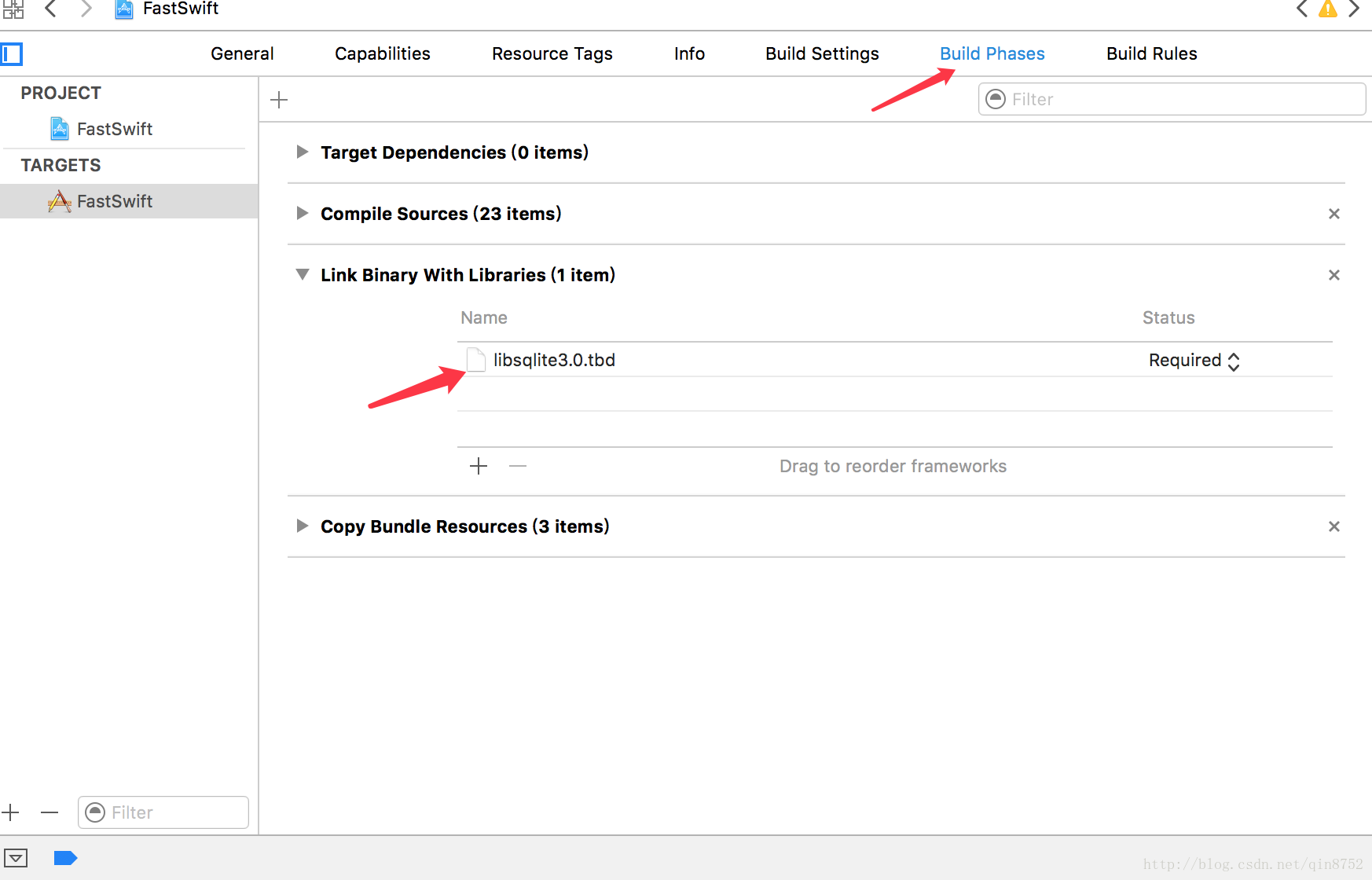
Task: Go back with the left chevron
Action: click(50, 9)
